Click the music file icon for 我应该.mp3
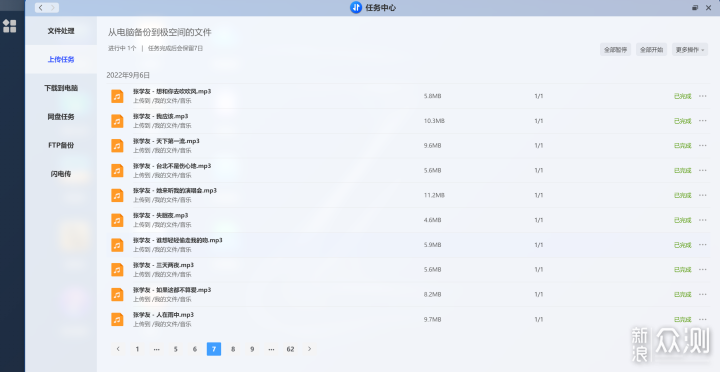Screen dimensions: 720x372 pyautogui.click(x=117, y=121)
